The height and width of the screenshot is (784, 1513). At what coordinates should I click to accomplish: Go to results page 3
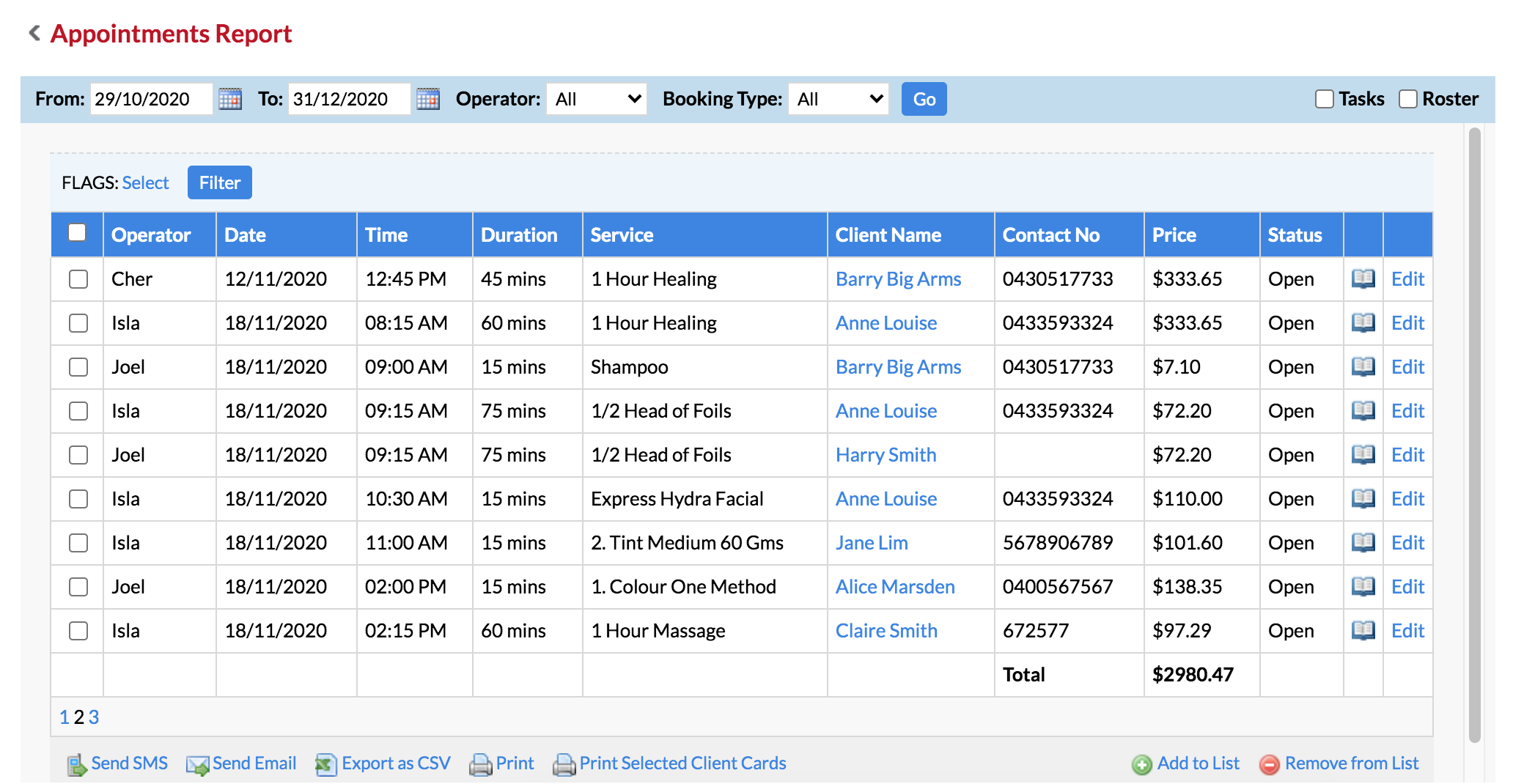click(x=94, y=717)
